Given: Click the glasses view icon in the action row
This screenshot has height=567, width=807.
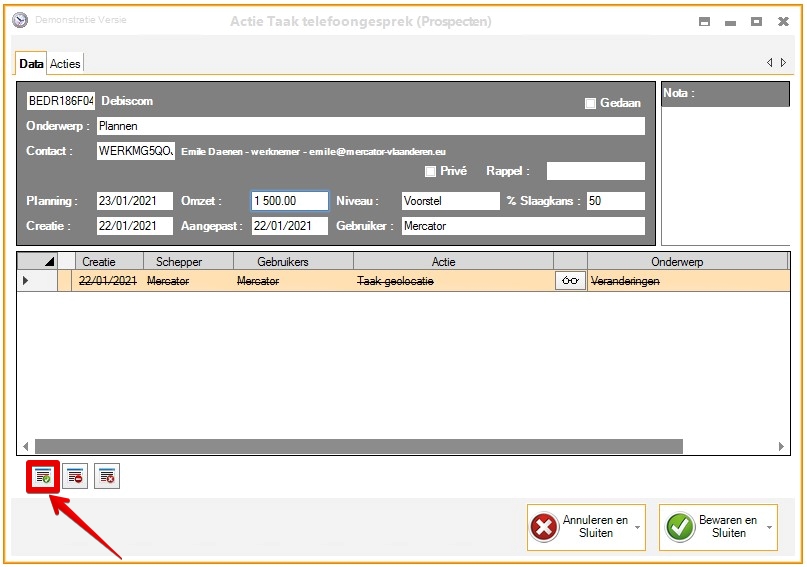Looking at the screenshot, I should point(570,281).
